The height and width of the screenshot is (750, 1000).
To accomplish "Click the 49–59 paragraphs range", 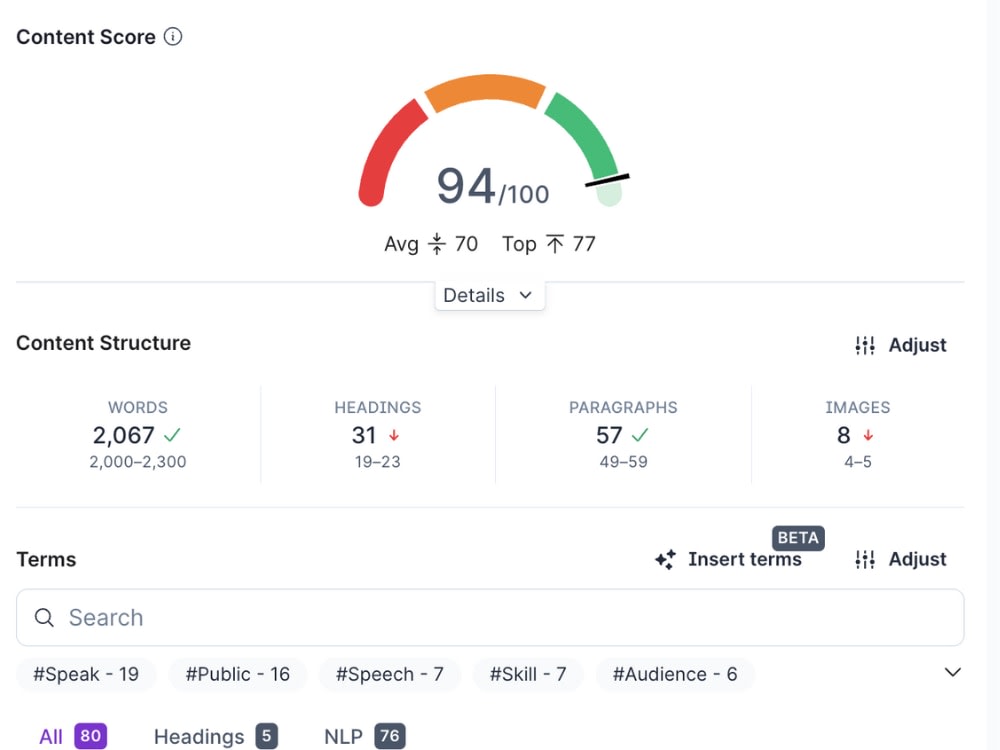I will (x=623, y=462).
